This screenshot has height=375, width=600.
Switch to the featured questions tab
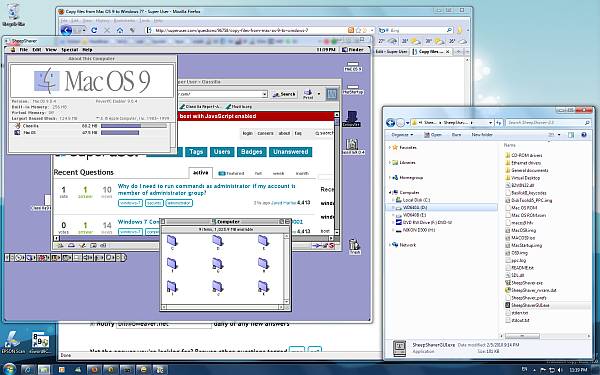[x=231, y=173]
